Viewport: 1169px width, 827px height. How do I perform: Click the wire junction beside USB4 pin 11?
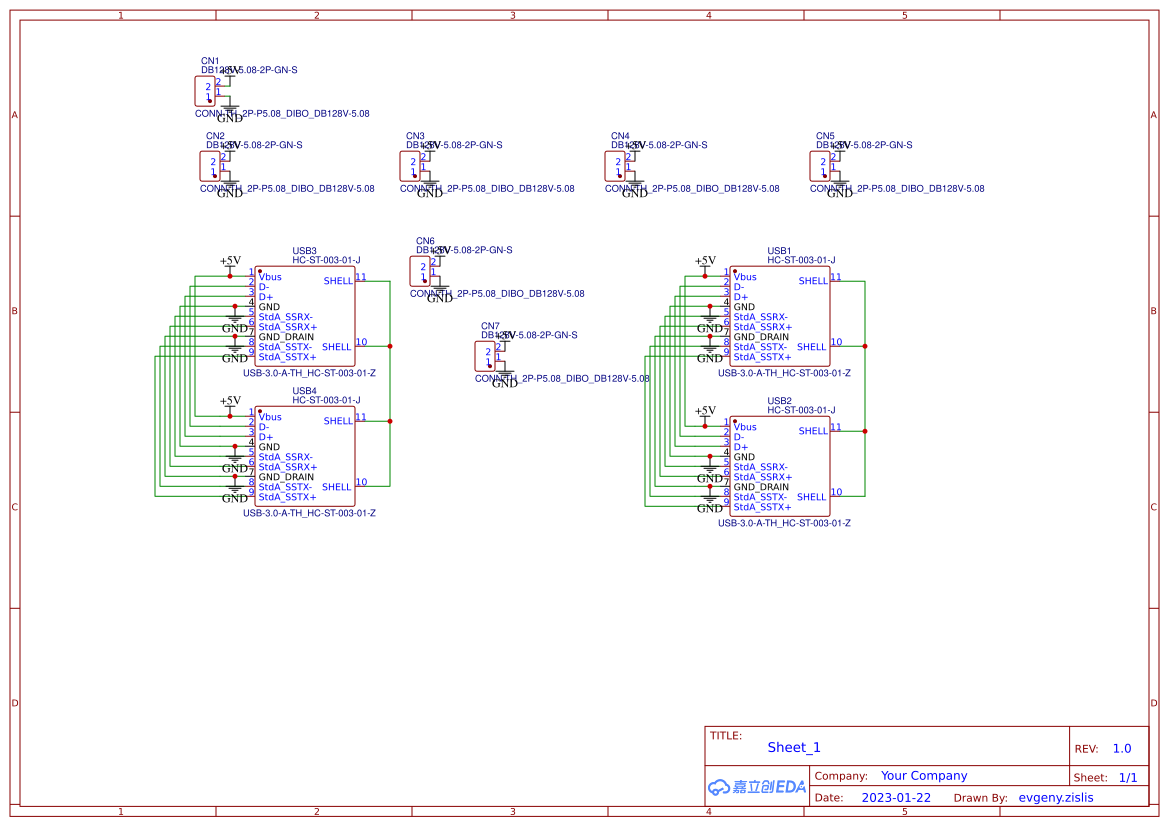pyautogui.click(x=390, y=421)
